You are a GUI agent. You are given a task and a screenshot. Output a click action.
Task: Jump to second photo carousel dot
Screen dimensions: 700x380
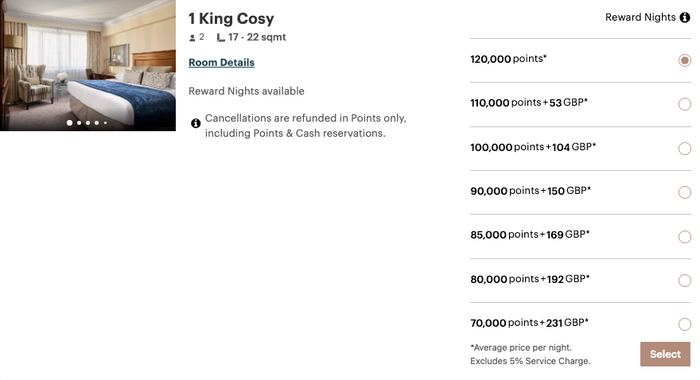(x=79, y=123)
